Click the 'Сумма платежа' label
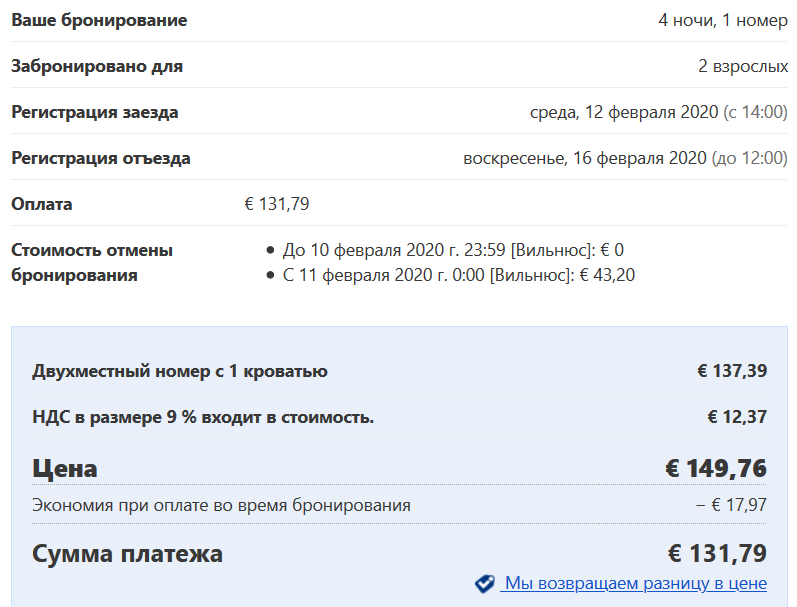This screenshot has height=607, width=797. click(x=127, y=553)
